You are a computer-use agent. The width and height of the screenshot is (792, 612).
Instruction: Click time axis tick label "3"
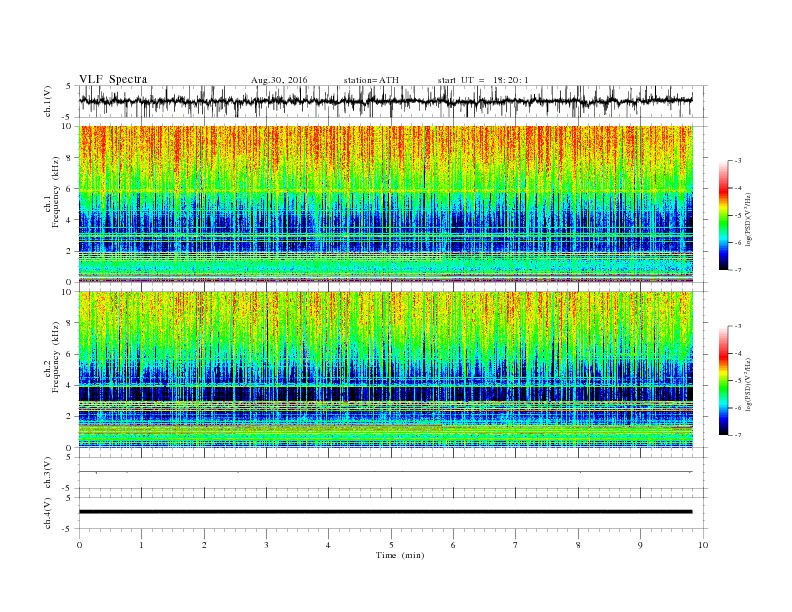(266, 545)
